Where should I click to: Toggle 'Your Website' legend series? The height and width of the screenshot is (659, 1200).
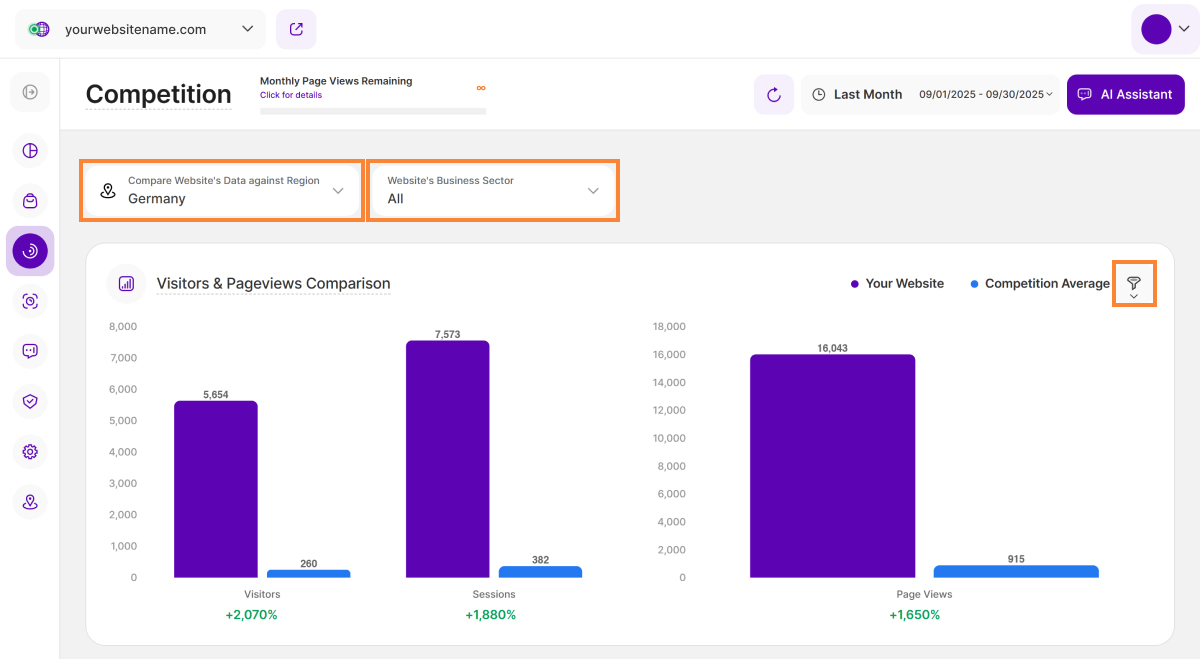click(896, 284)
